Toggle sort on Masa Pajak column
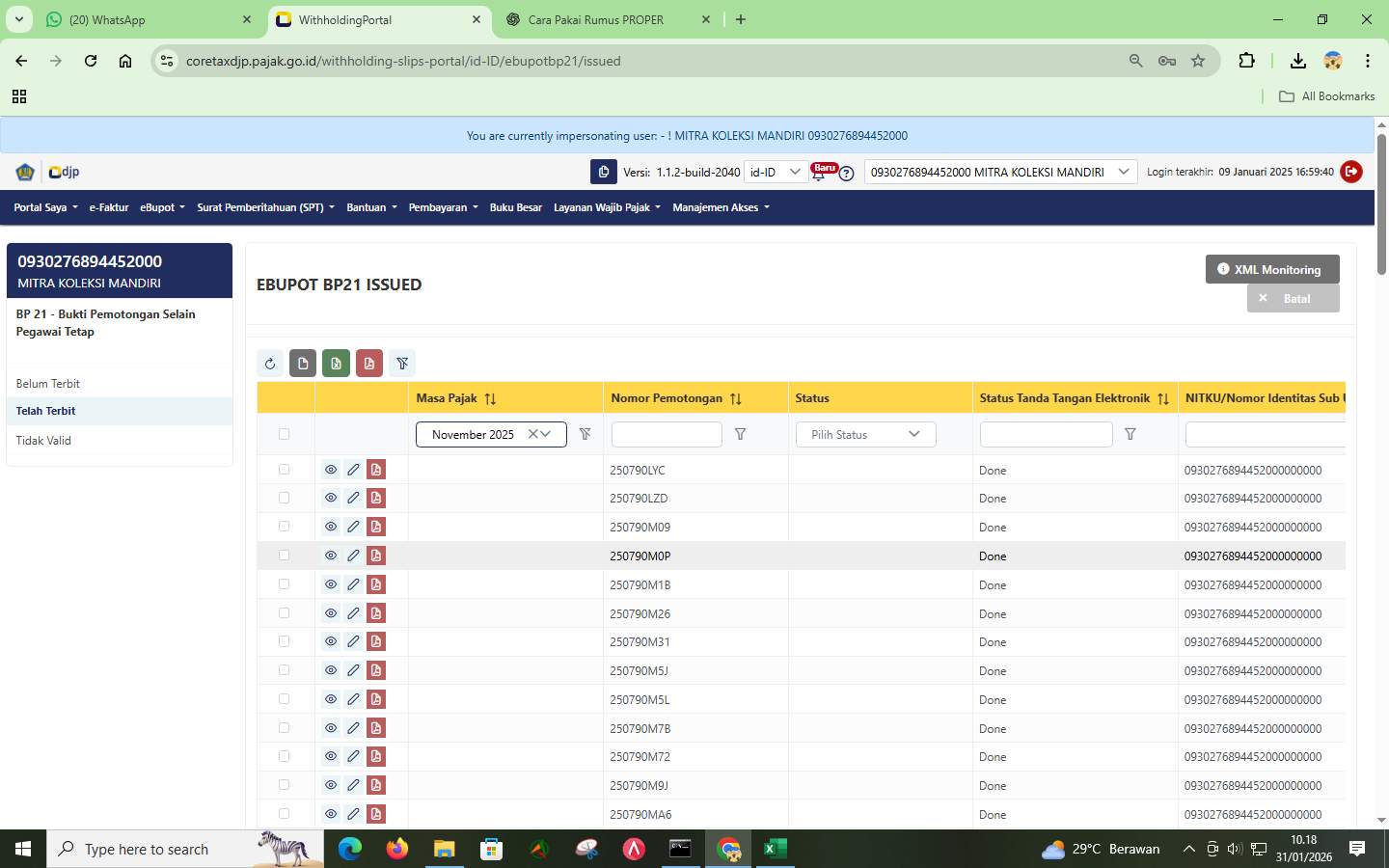The image size is (1389, 868). [x=491, y=397]
